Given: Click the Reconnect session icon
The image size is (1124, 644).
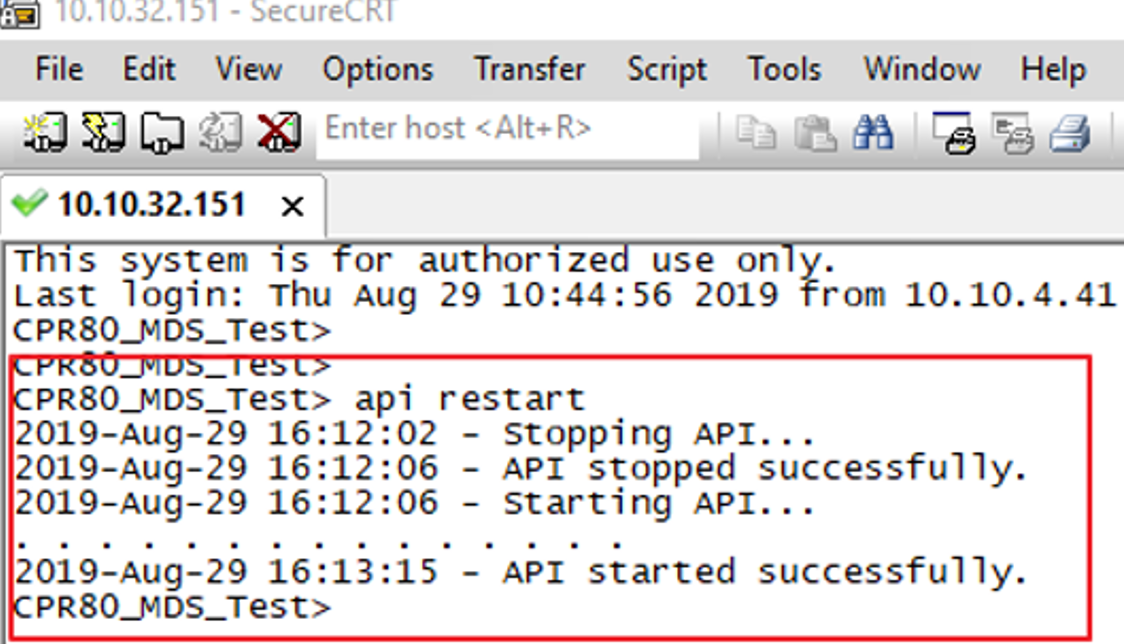Looking at the screenshot, I should tap(217, 132).
